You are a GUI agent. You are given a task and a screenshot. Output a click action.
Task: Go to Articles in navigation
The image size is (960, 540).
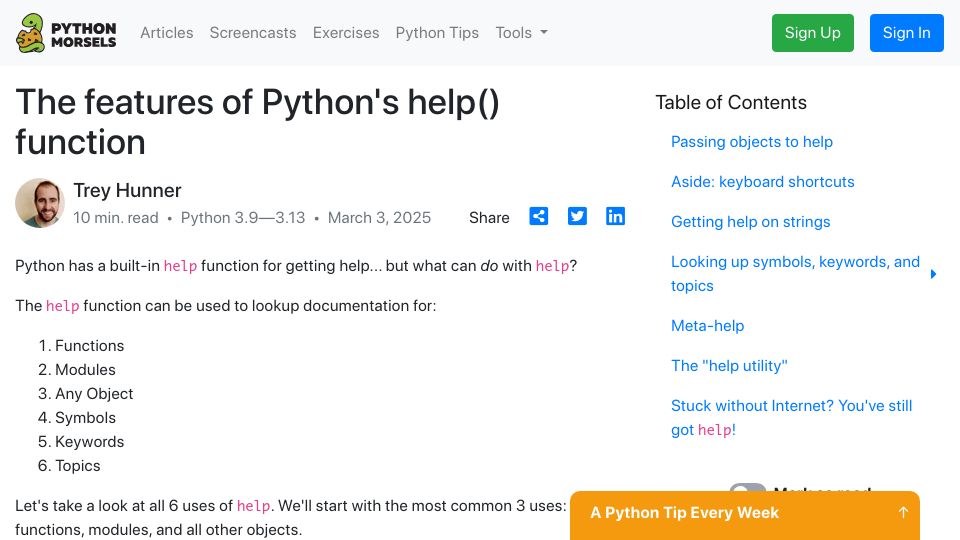point(167,32)
